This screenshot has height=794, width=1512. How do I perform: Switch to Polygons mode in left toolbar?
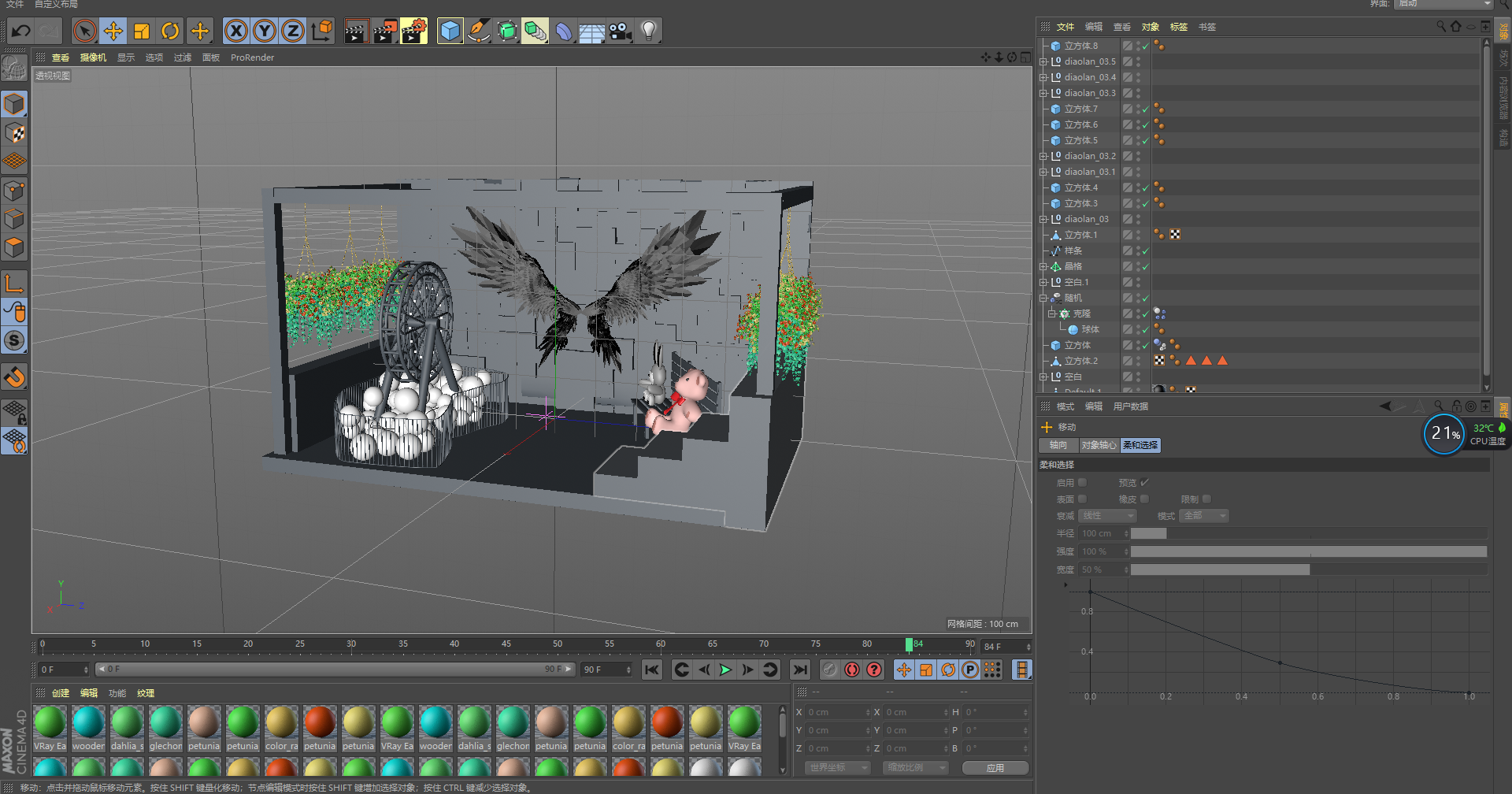coord(14,248)
